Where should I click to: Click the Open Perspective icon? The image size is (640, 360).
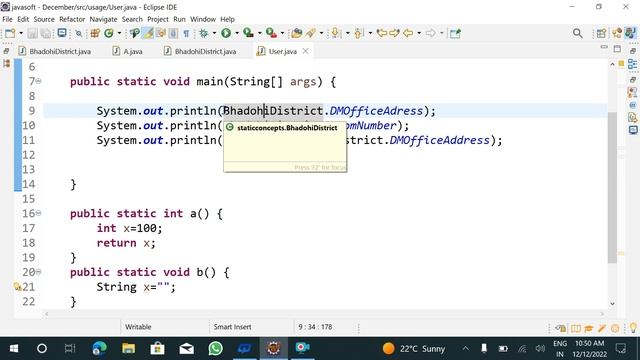(x=601, y=33)
